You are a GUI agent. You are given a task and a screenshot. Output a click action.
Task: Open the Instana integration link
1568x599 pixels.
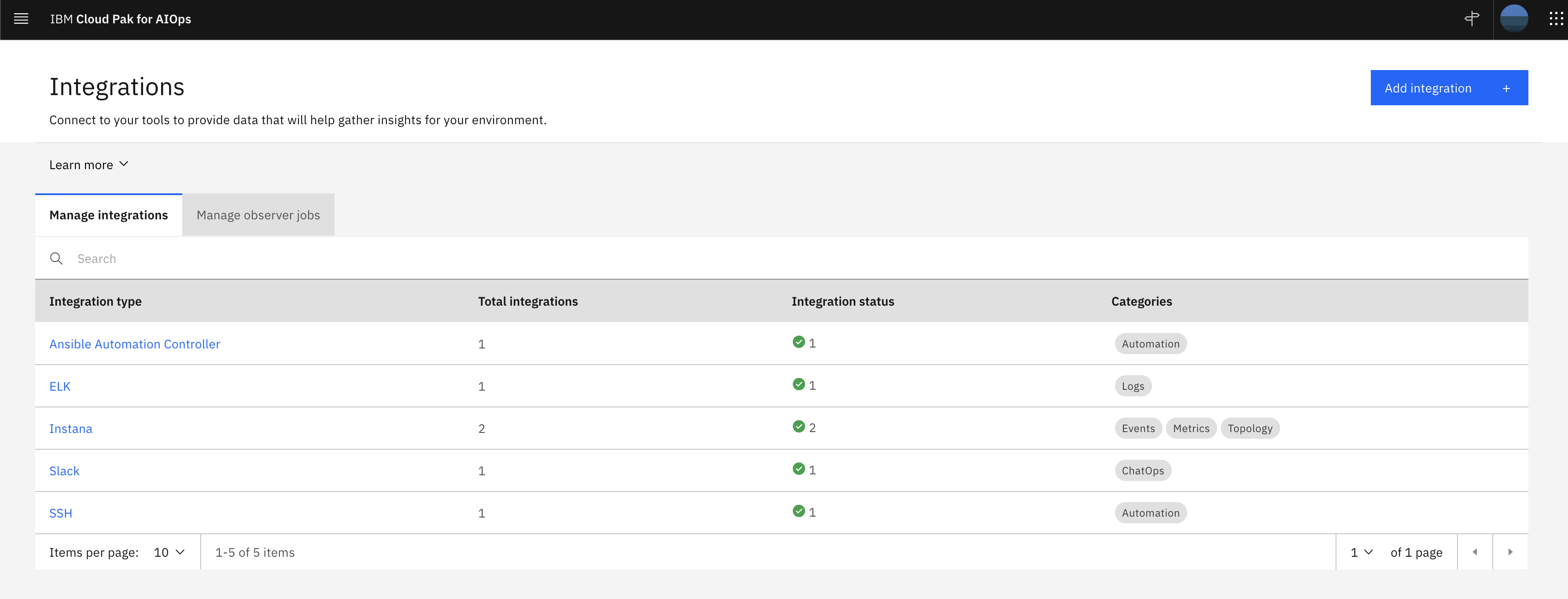pyautogui.click(x=70, y=429)
